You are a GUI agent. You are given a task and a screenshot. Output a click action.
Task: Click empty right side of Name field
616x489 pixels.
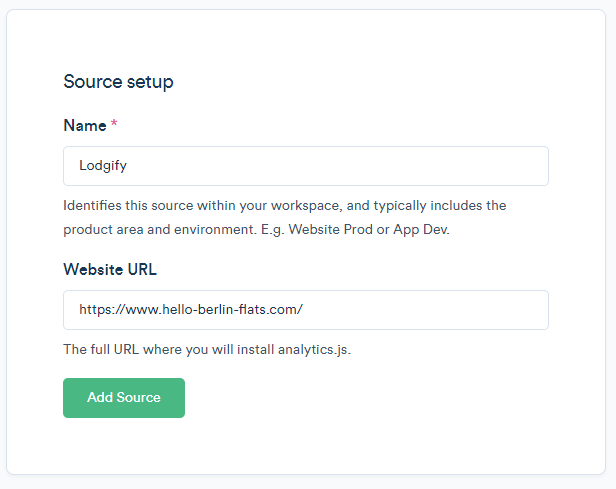click(450, 166)
